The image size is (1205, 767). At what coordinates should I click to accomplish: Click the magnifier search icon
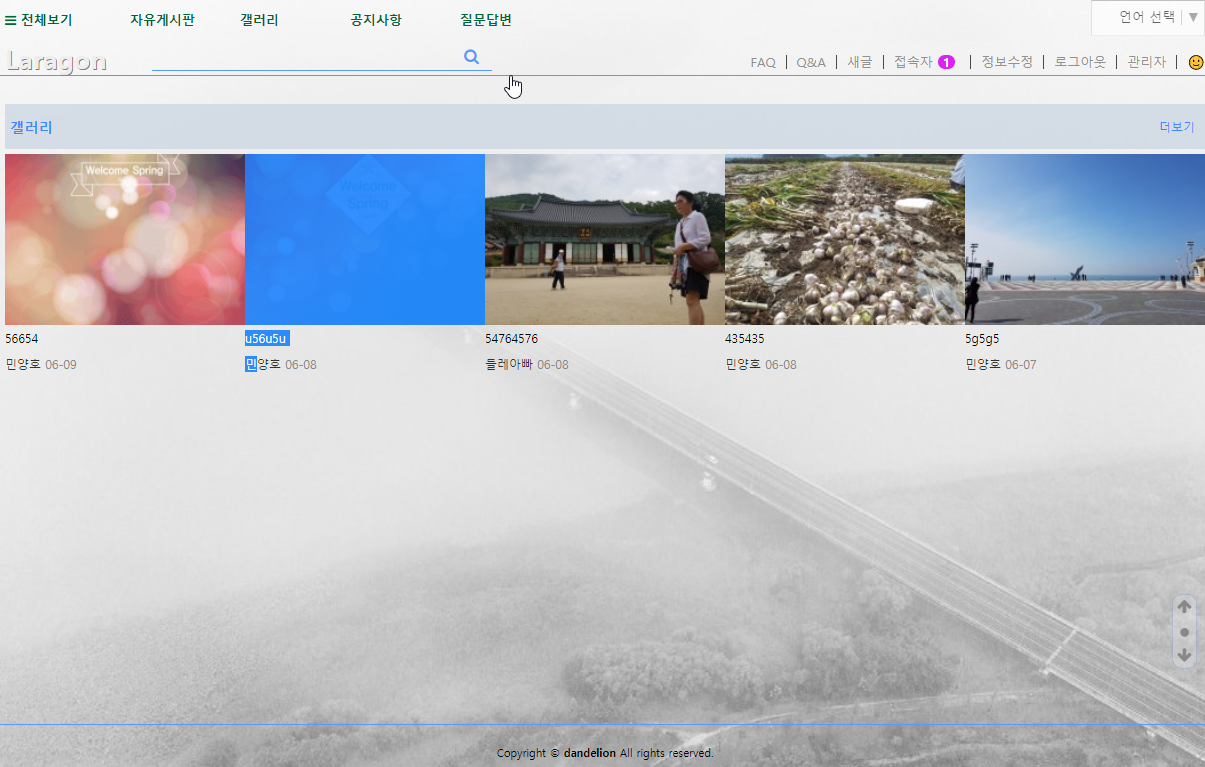[472, 57]
